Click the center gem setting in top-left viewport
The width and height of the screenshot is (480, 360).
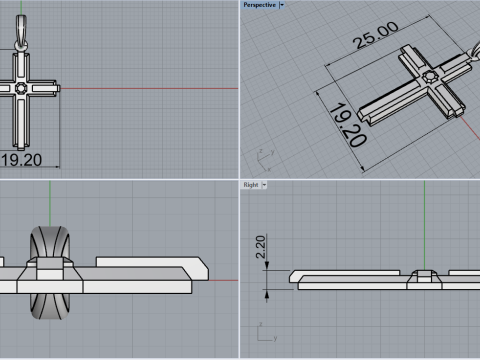(x=21, y=89)
